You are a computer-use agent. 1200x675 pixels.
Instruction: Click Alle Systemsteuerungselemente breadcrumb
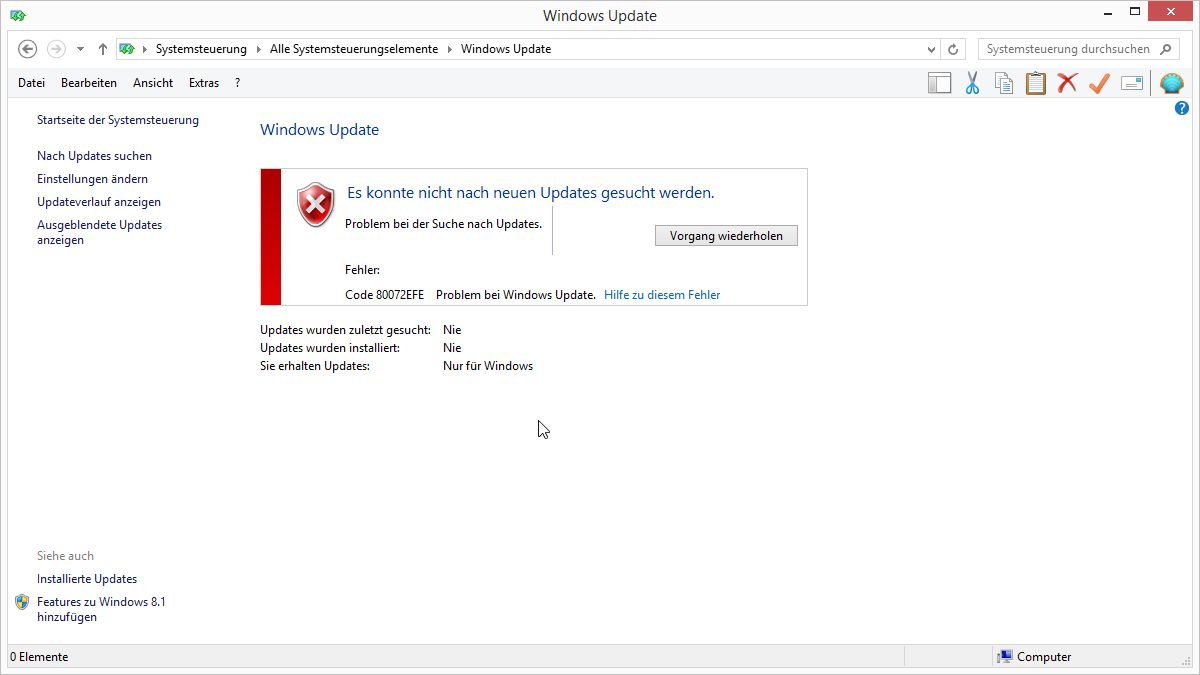(354, 49)
